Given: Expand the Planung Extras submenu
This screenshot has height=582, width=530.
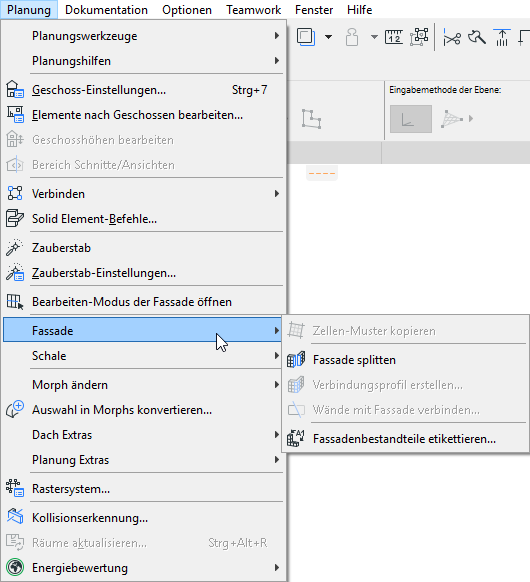Looking at the screenshot, I should [x=143, y=460].
